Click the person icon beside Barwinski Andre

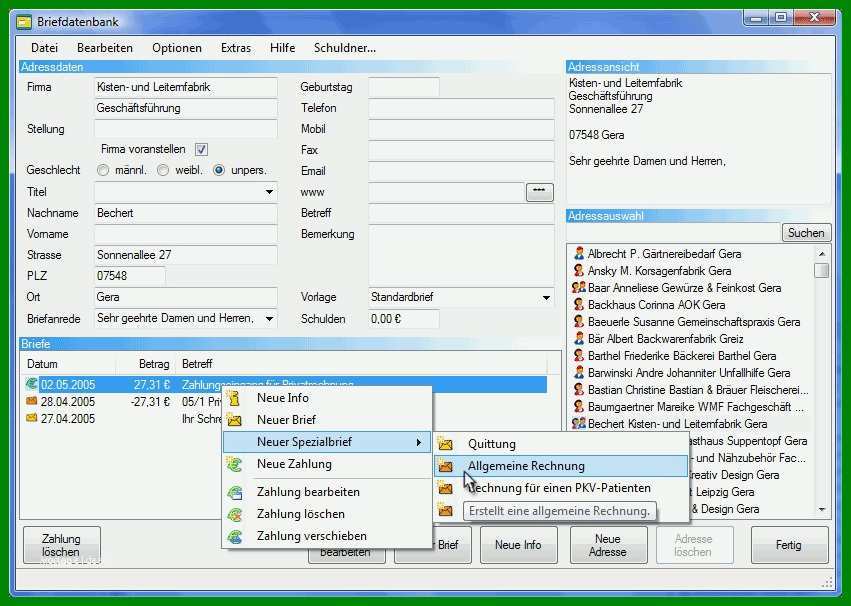[579, 373]
